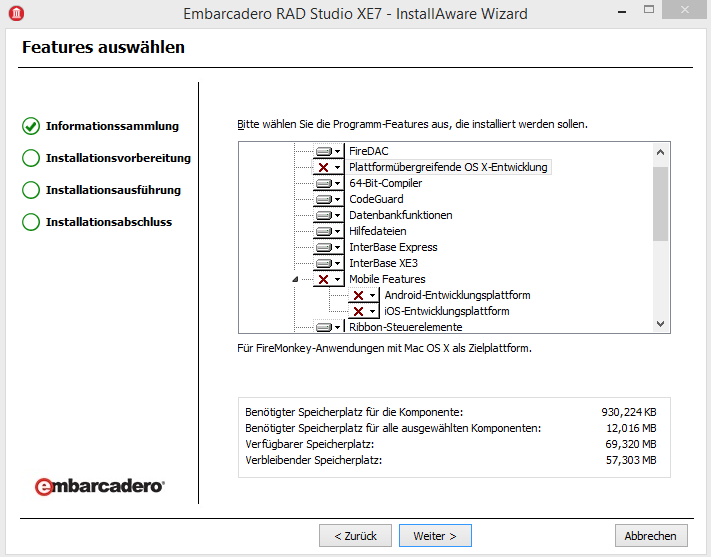711x557 pixels.
Task: Click the 57,303 MB remaining space value
Action: 631,460
